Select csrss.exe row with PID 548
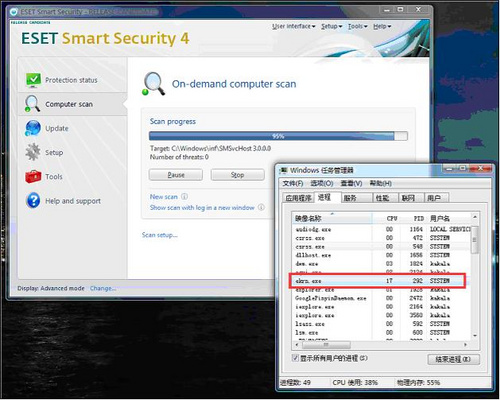The height and width of the screenshot is (400, 500). [x=381, y=247]
